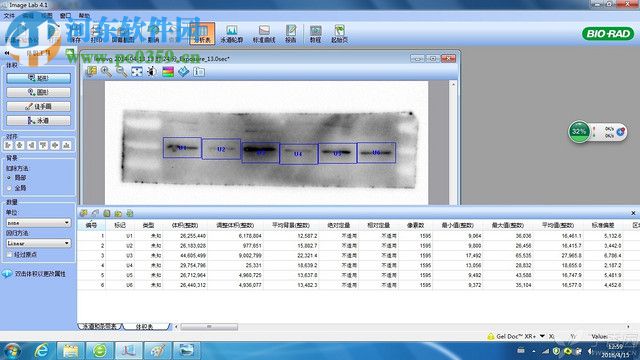Click the 标记 label column header
Viewport: 640px width, 360px height.
120,225
